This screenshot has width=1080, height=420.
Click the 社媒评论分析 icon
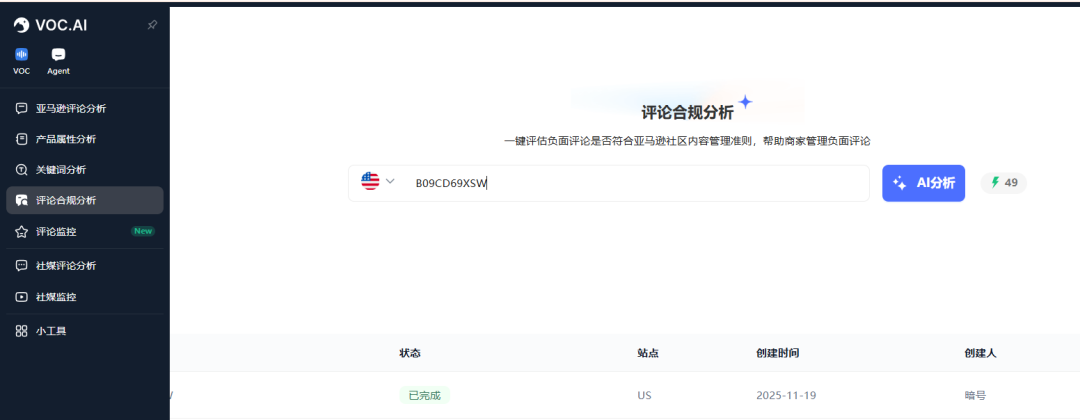pos(21,266)
